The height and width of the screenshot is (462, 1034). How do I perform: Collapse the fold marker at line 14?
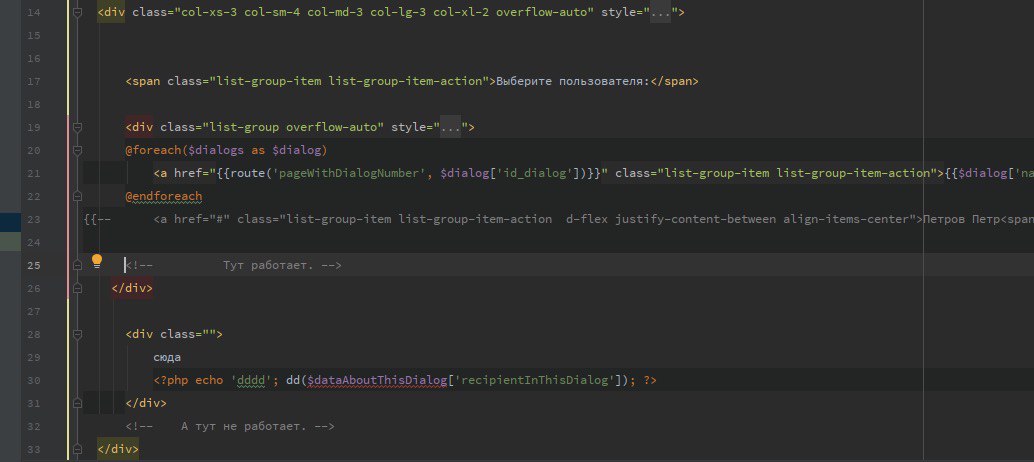(77, 13)
